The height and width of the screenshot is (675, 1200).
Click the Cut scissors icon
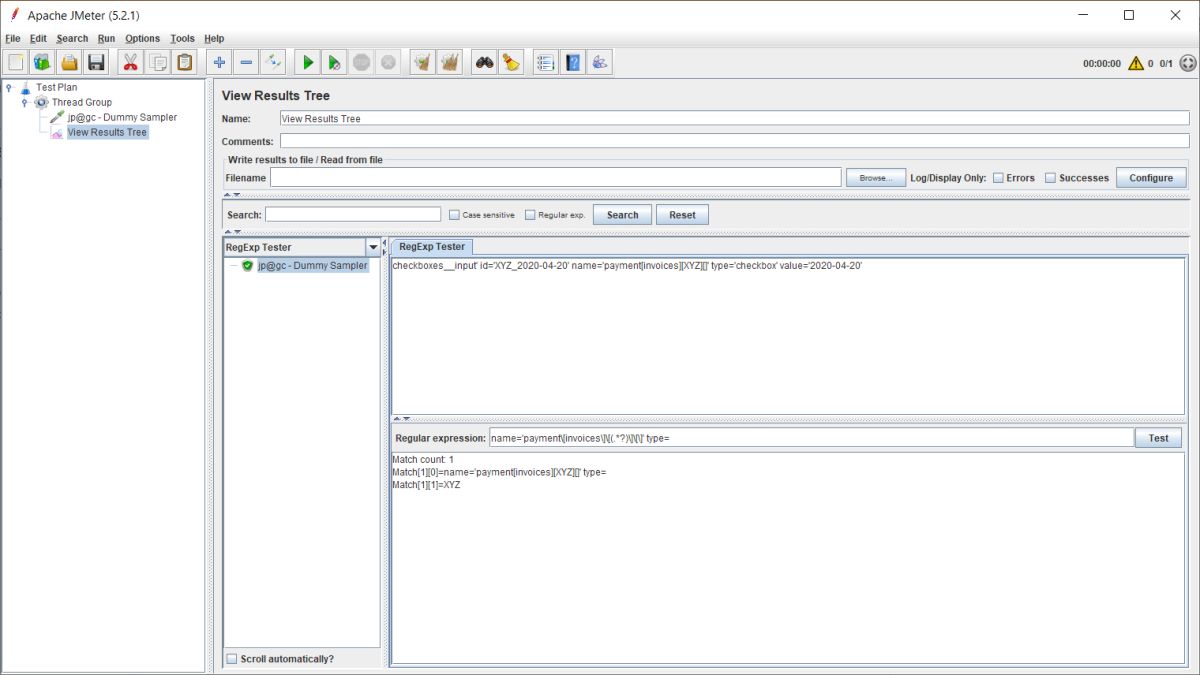click(x=130, y=63)
